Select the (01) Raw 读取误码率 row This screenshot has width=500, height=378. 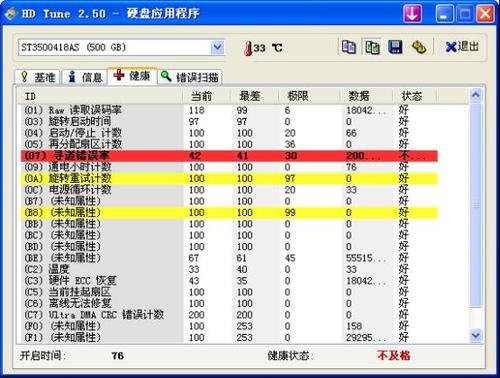coord(229,110)
